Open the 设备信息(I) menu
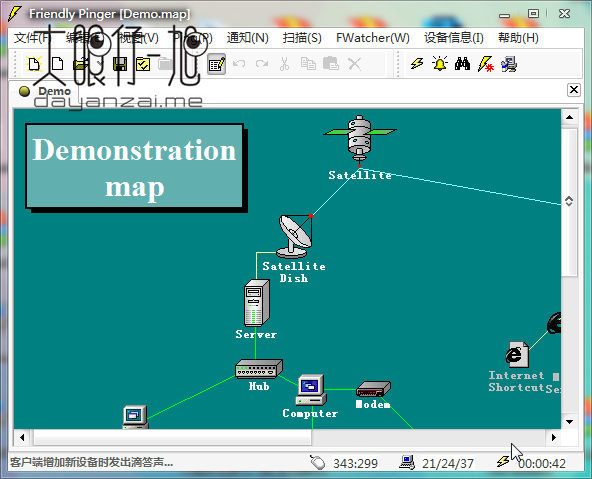This screenshot has width=592, height=479. pyautogui.click(x=453, y=38)
